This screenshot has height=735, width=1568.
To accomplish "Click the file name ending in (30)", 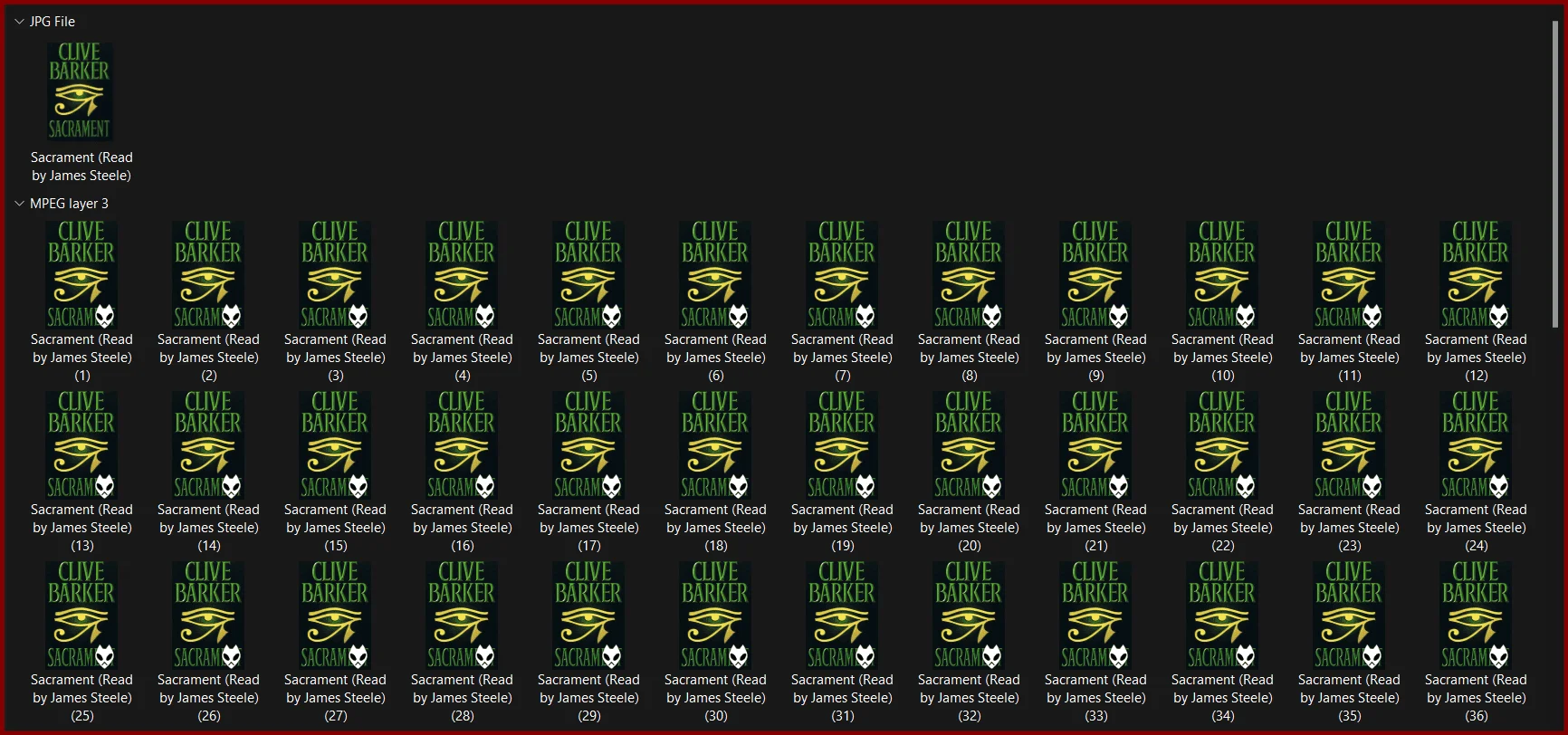I will [x=715, y=698].
